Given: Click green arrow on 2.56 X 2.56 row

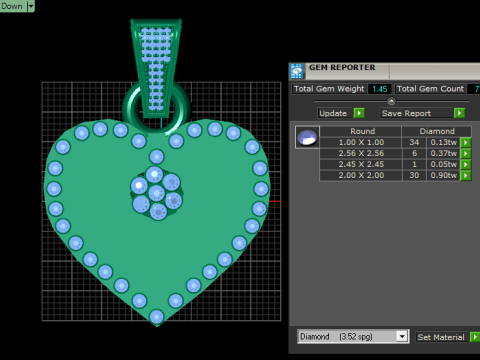Looking at the screenshot, I should pos(466,153).
